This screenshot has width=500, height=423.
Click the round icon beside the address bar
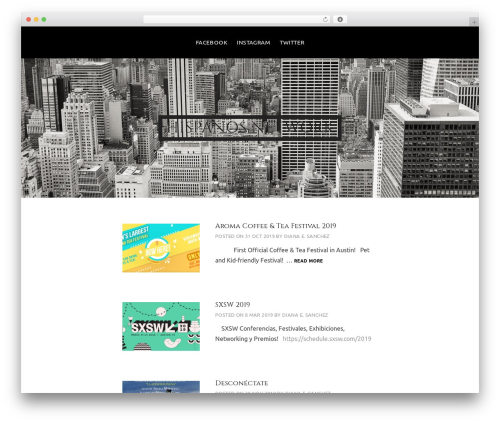point(340,19)
